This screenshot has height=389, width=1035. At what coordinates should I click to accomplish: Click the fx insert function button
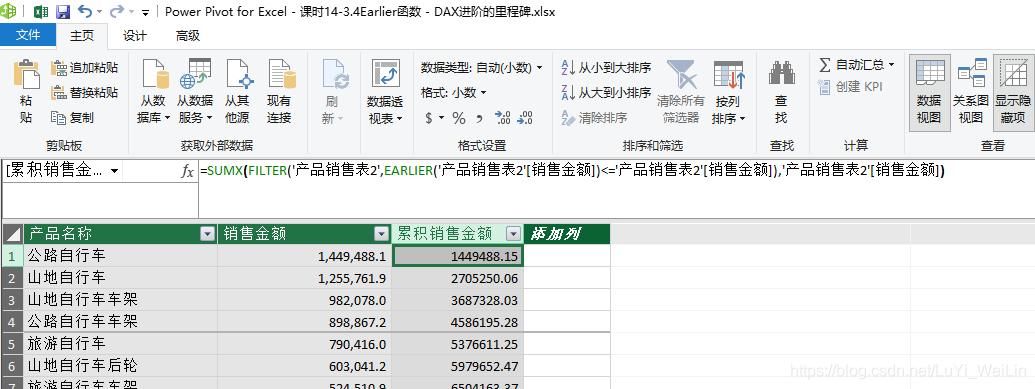pos(187,172)
